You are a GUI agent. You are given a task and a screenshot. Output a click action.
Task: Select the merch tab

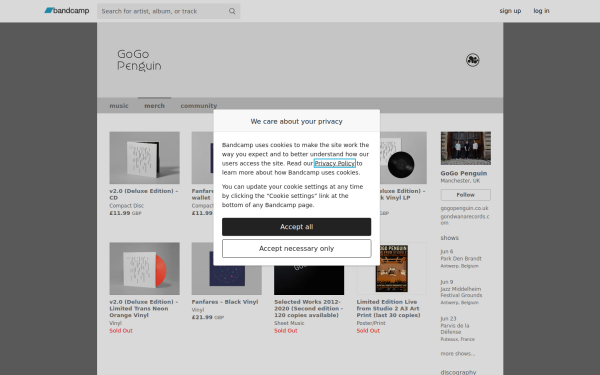(x=154, y=106)
